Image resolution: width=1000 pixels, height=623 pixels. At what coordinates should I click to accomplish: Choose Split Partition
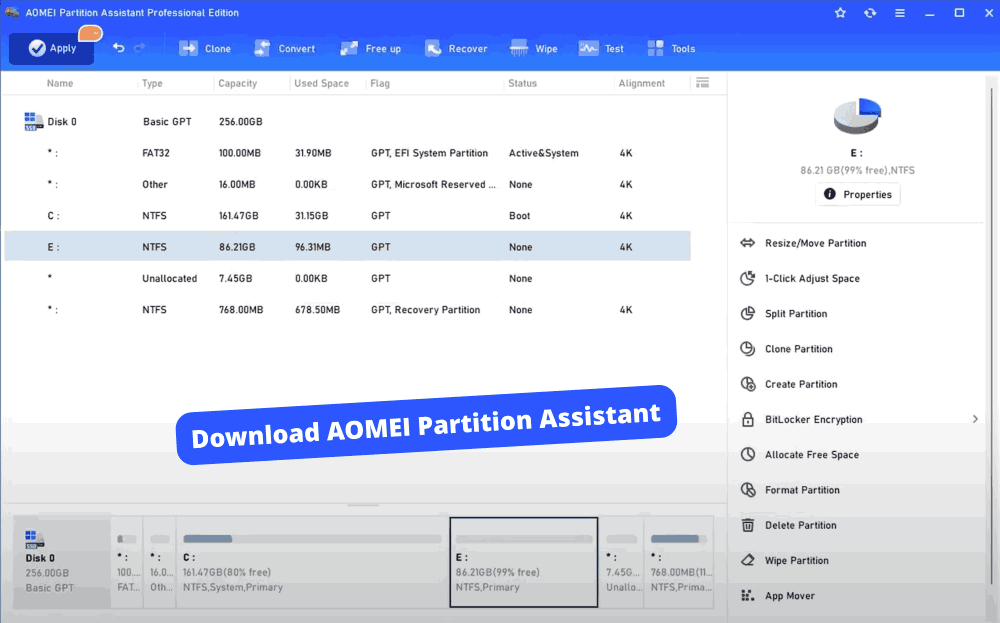pyautogui.click(x=796, y=314)
